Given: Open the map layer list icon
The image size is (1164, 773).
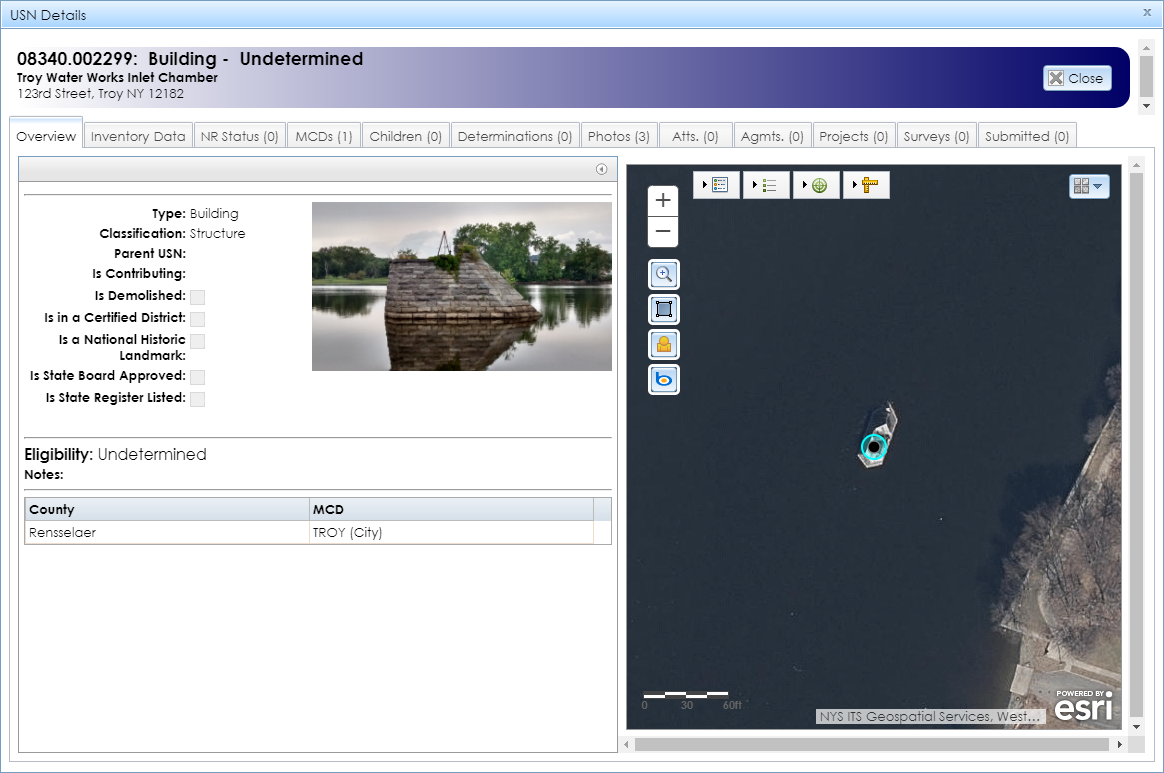Looking at the screenshot, I should [x=720, y=184].
